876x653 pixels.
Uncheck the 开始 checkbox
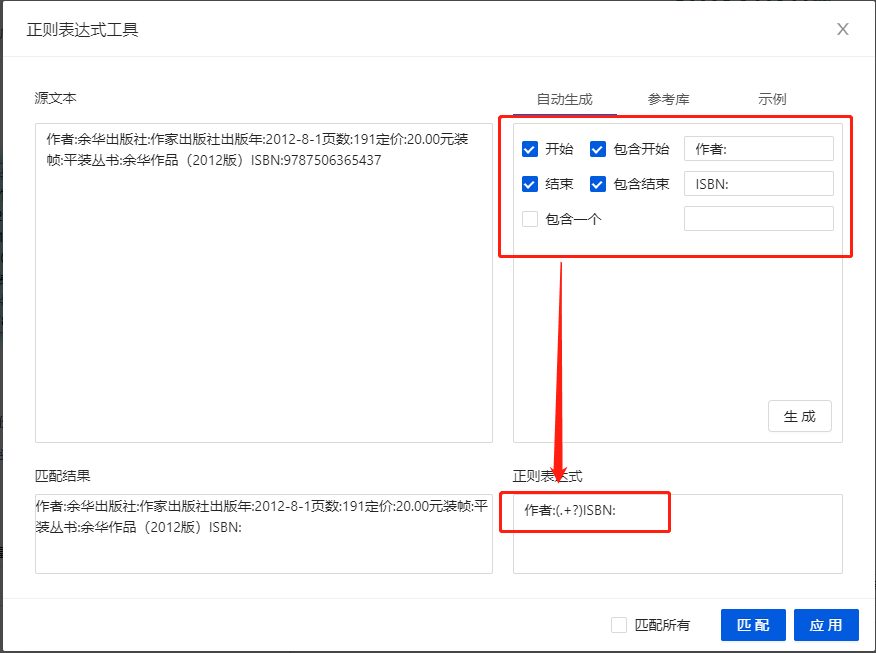point(530,149)
